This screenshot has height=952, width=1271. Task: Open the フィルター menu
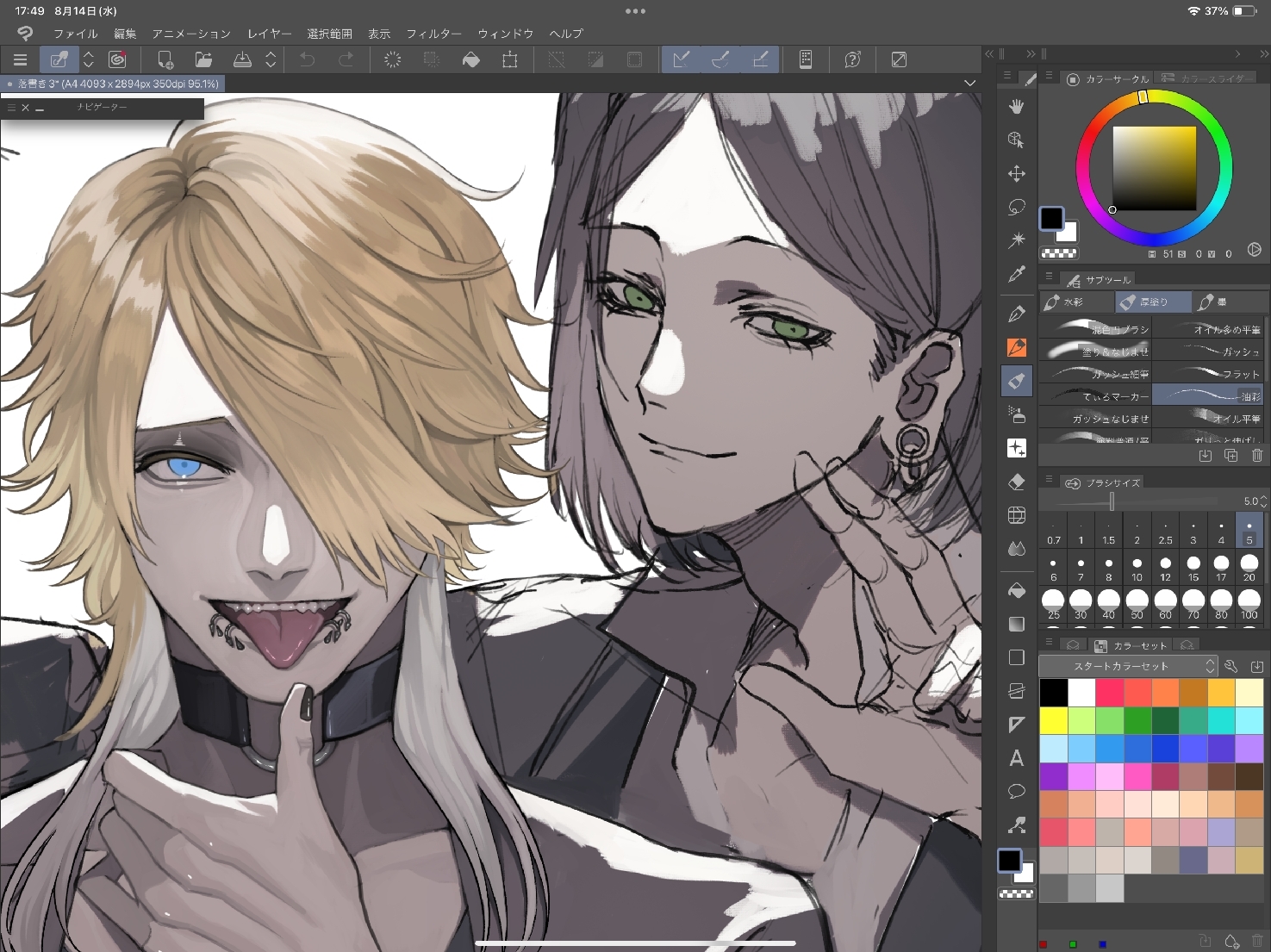point(433,34)
